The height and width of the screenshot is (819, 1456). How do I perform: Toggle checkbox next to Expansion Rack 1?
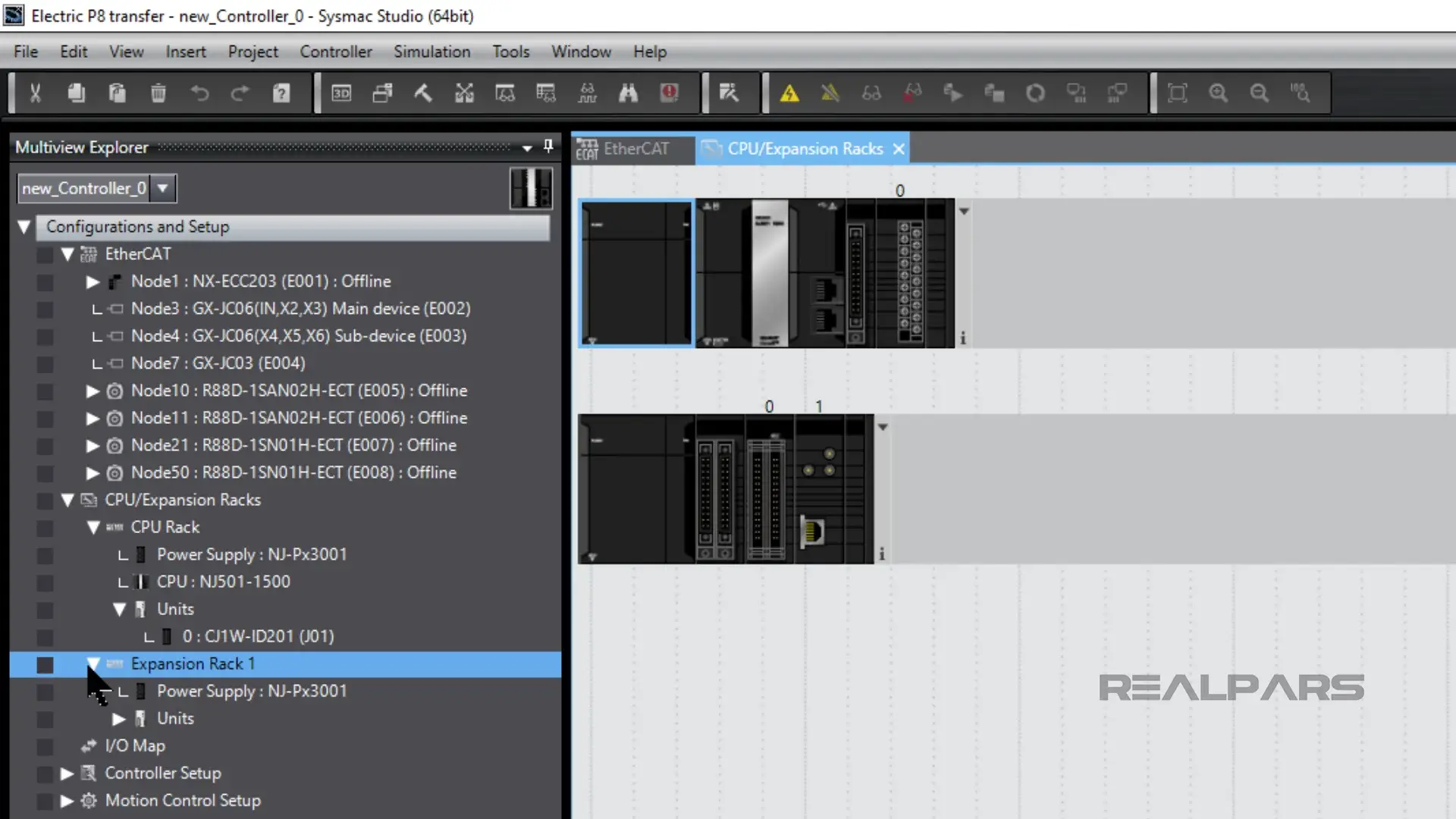click(44, 663)
